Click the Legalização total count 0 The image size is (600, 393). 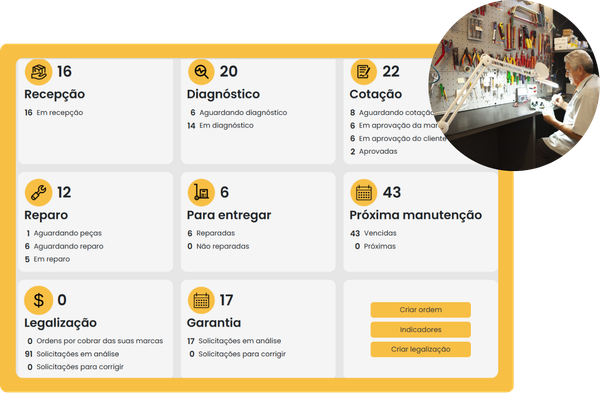click(62, 300)
